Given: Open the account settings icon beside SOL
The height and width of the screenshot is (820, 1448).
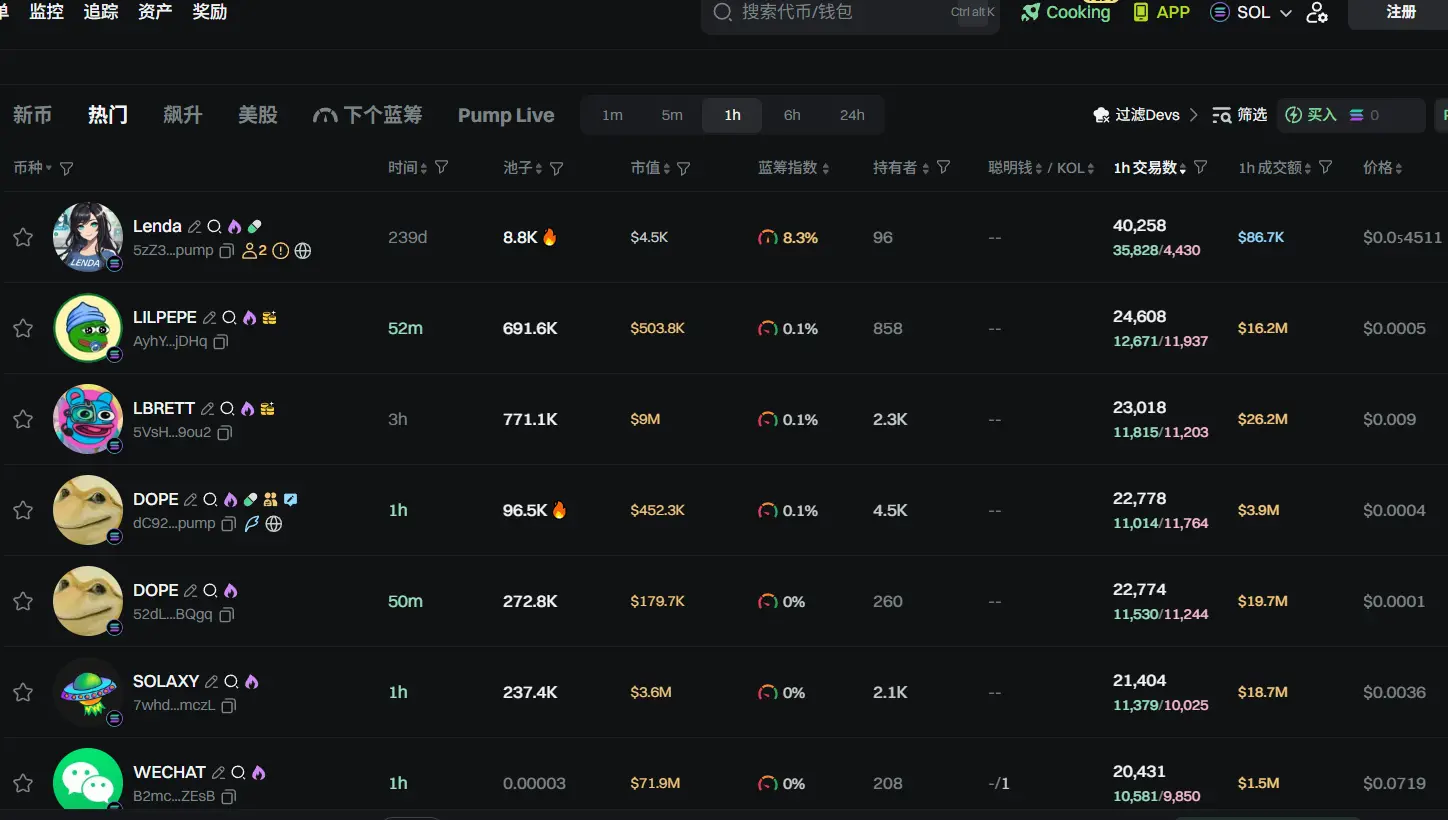Looking at the screenshot, I should point(1317,12).
